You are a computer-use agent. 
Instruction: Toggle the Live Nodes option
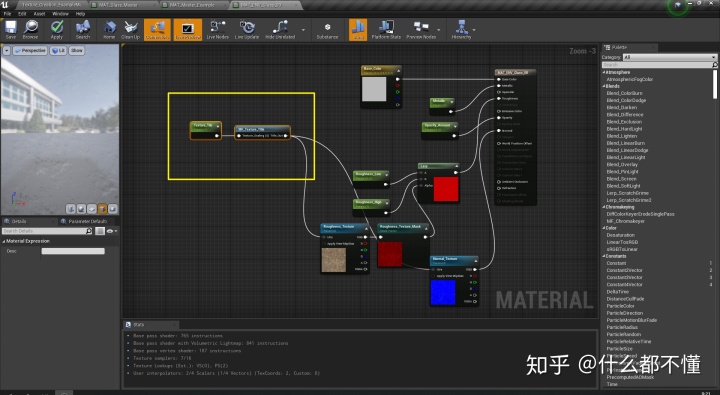(x=217, y=29)
